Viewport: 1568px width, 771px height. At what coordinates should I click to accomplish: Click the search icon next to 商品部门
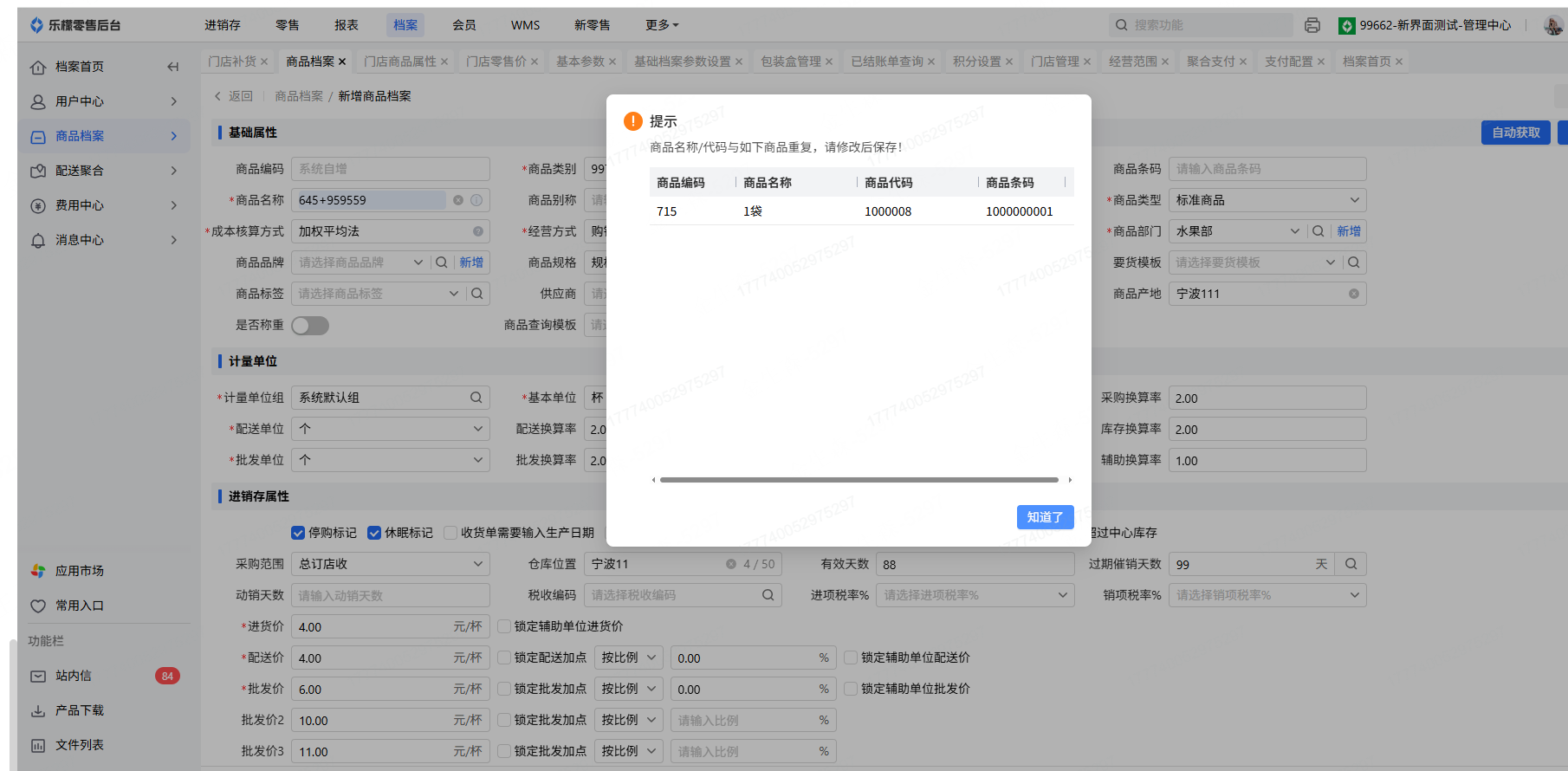pos(1318,231)
